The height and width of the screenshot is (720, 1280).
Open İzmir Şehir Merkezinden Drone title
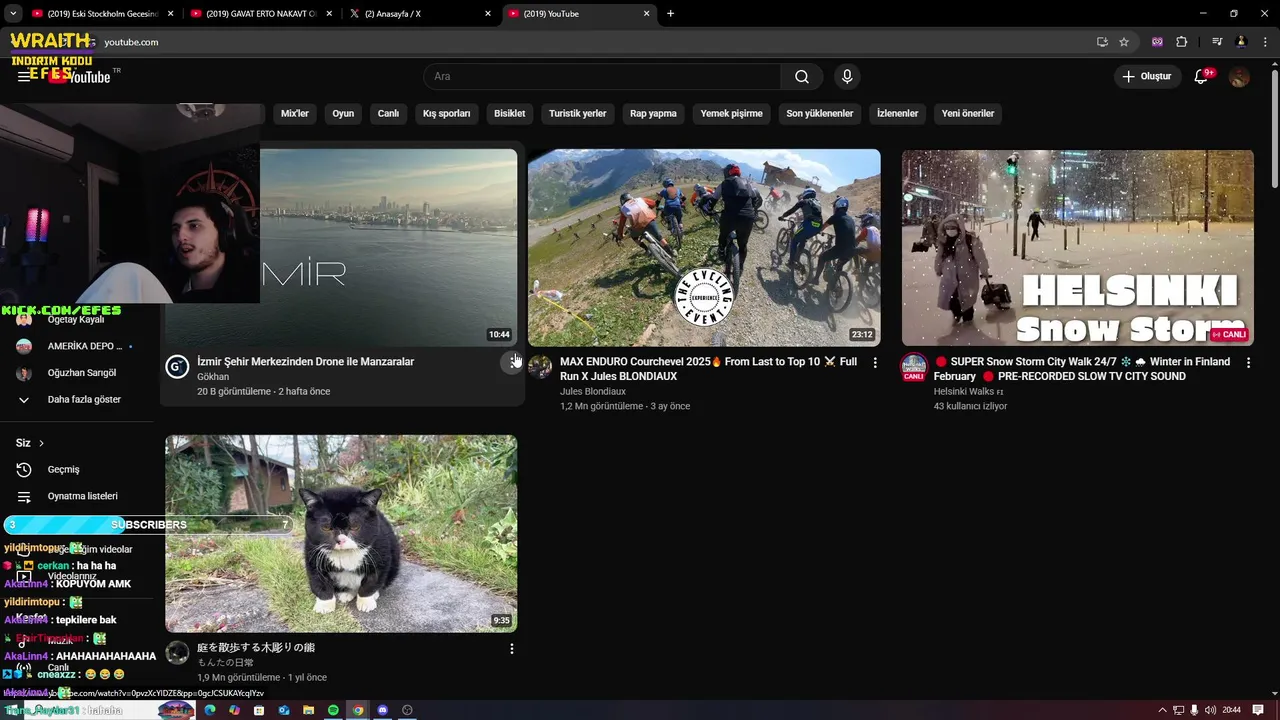305,362
